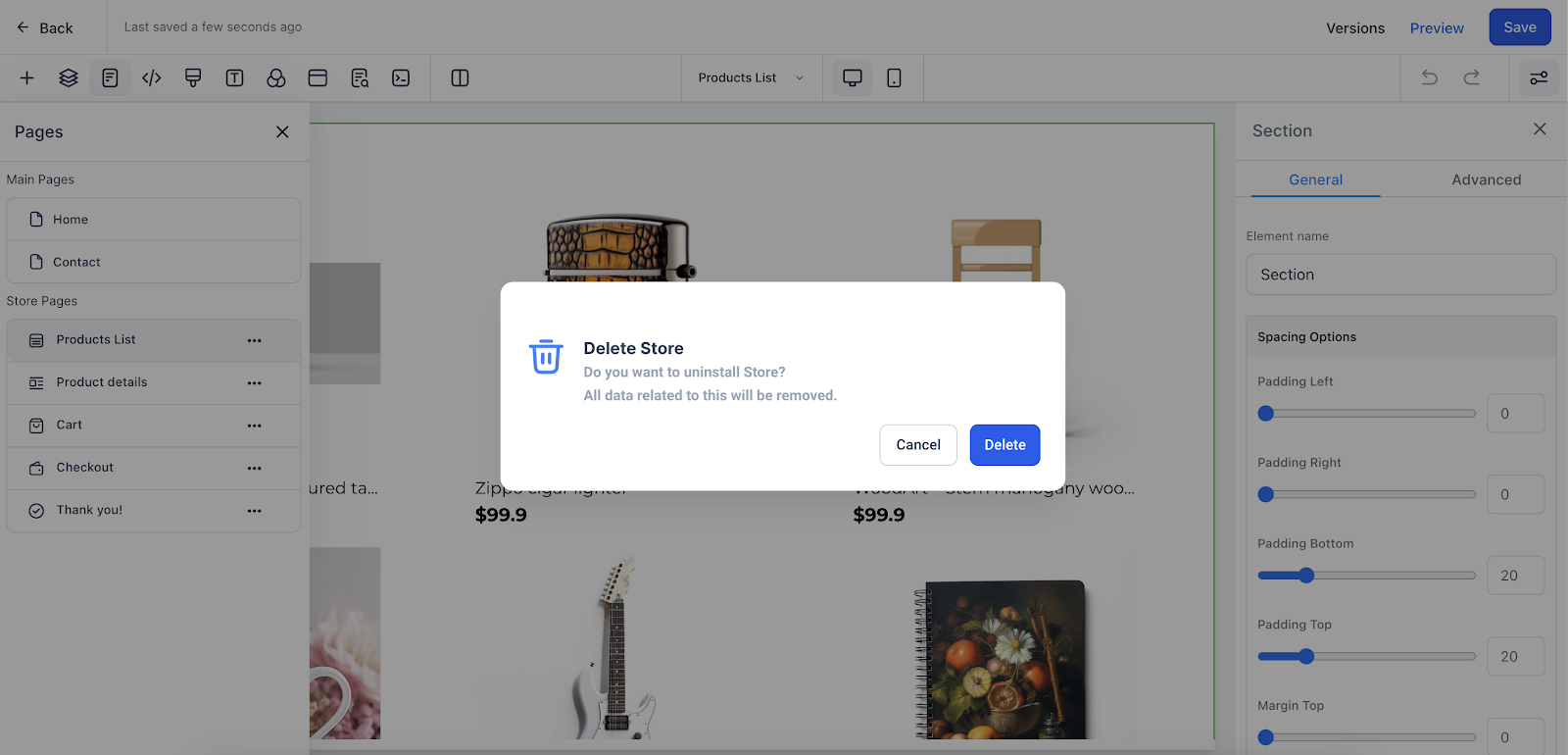Screen dimensions: 1568x755
Task: Click Cancel in Delete Store dialog
Action: click(918, 445)
